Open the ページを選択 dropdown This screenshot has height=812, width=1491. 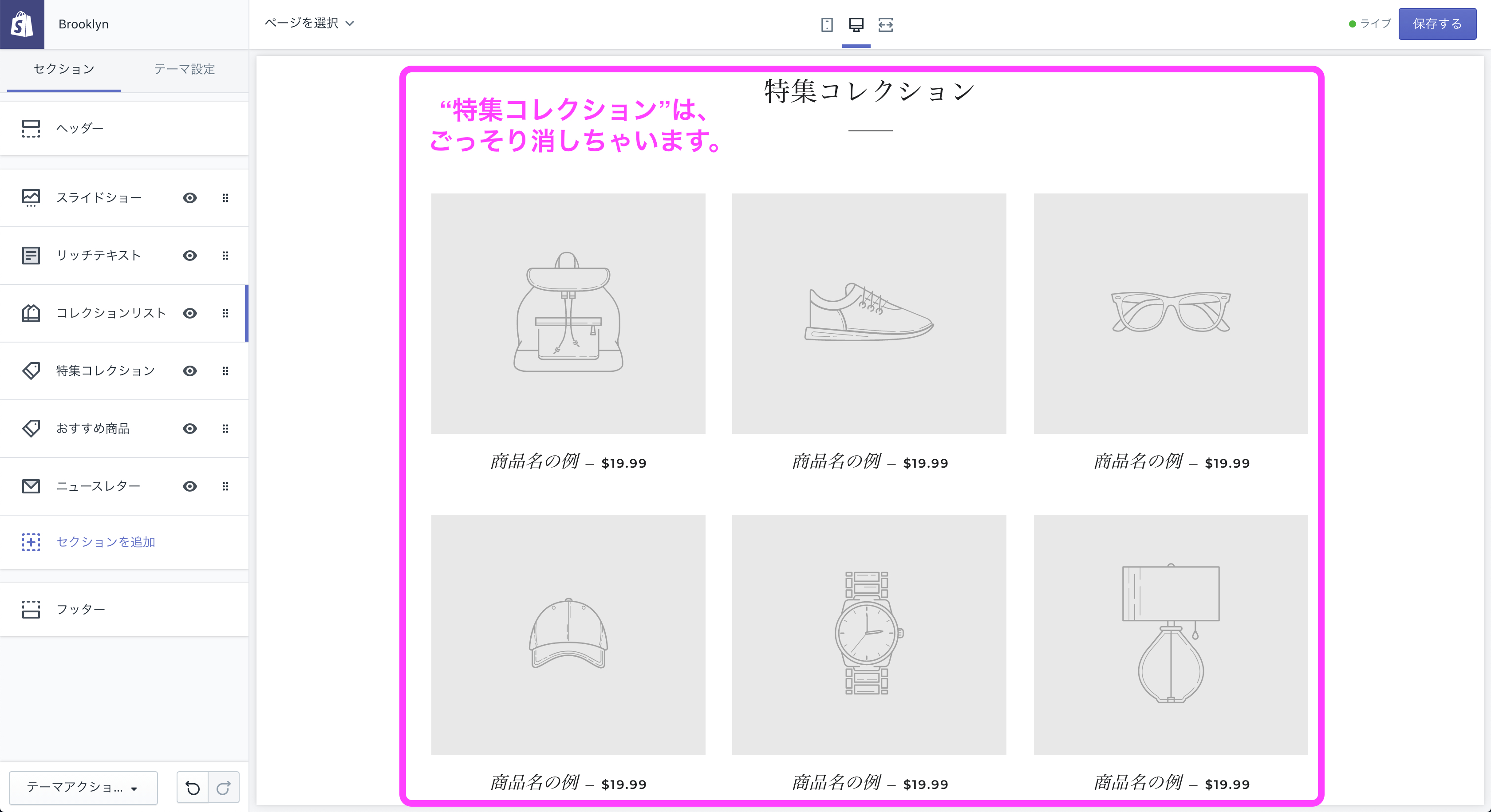click(x=308, y=24)
